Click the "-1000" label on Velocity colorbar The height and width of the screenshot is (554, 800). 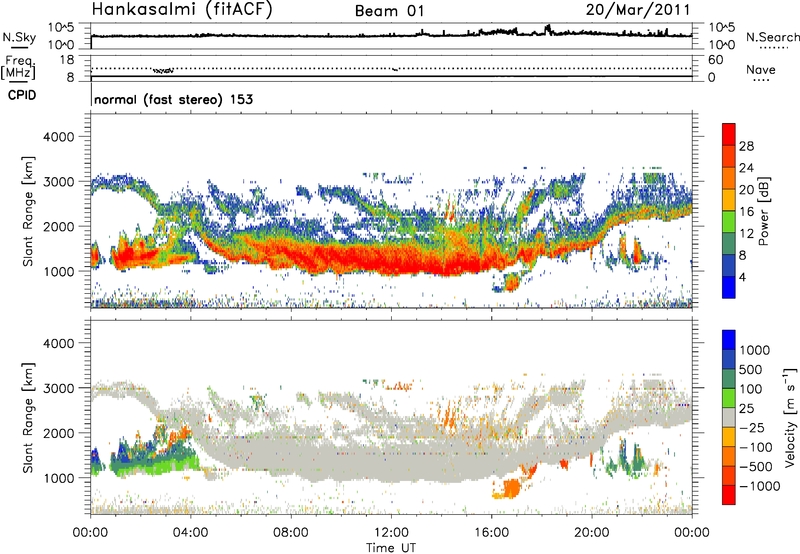pos(759,486)
